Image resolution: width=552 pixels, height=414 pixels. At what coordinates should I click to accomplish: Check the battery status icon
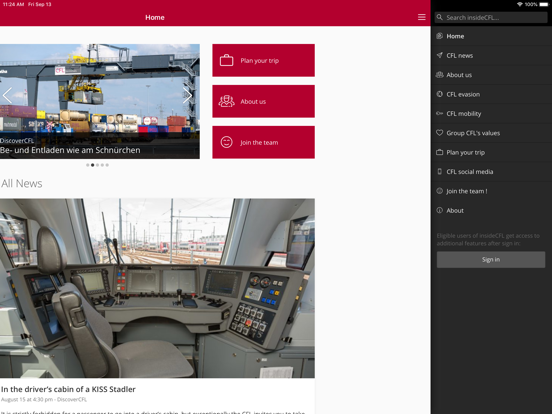(544, 4)
